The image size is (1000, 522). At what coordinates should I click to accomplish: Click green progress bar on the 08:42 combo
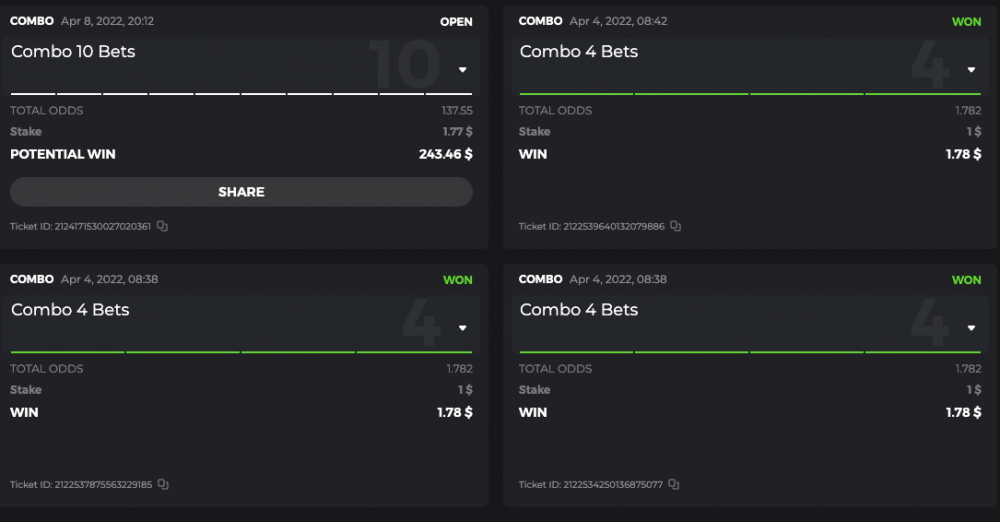(748, 94)
